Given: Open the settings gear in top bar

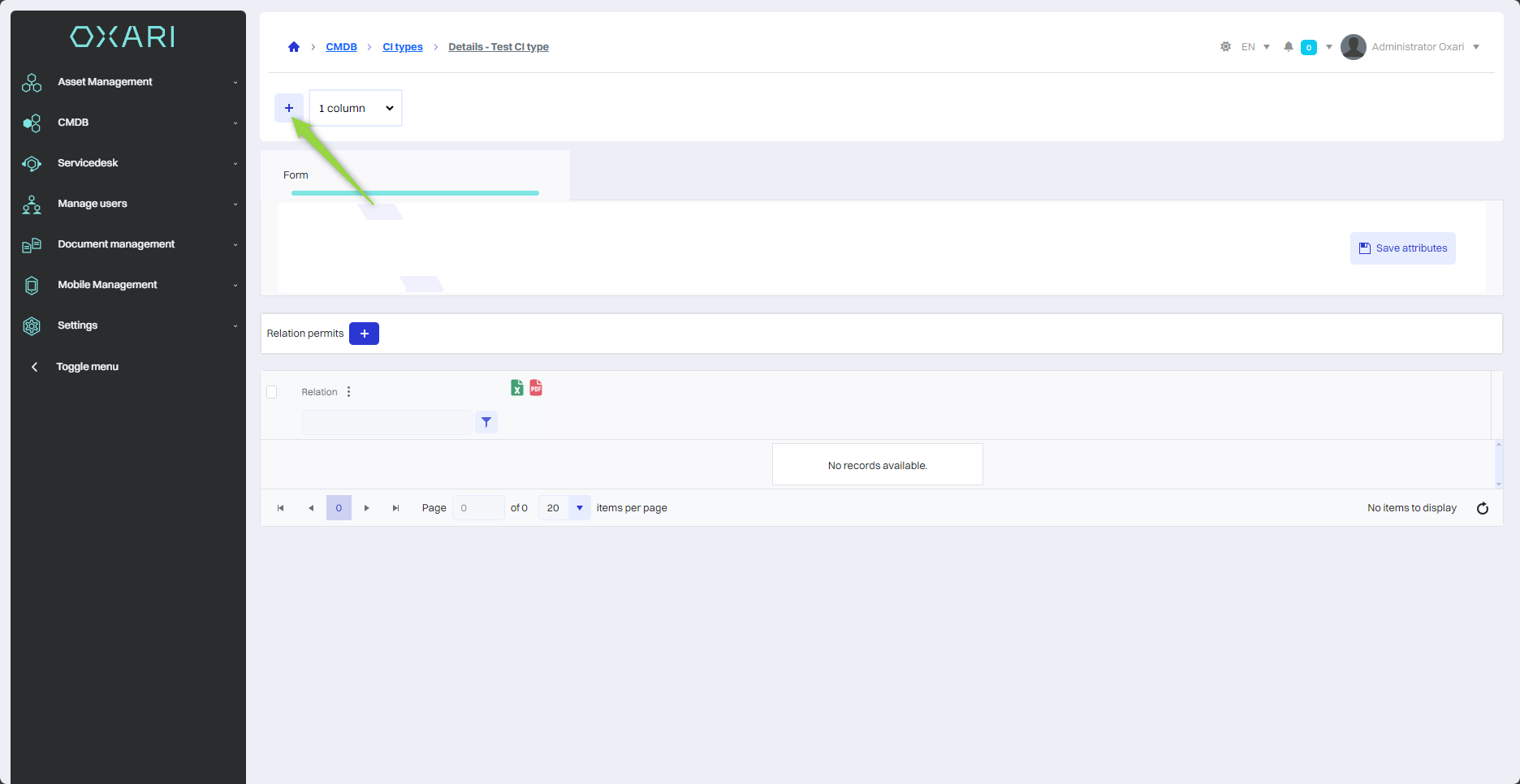Looking at the screenshot, I should point(1225,47).
